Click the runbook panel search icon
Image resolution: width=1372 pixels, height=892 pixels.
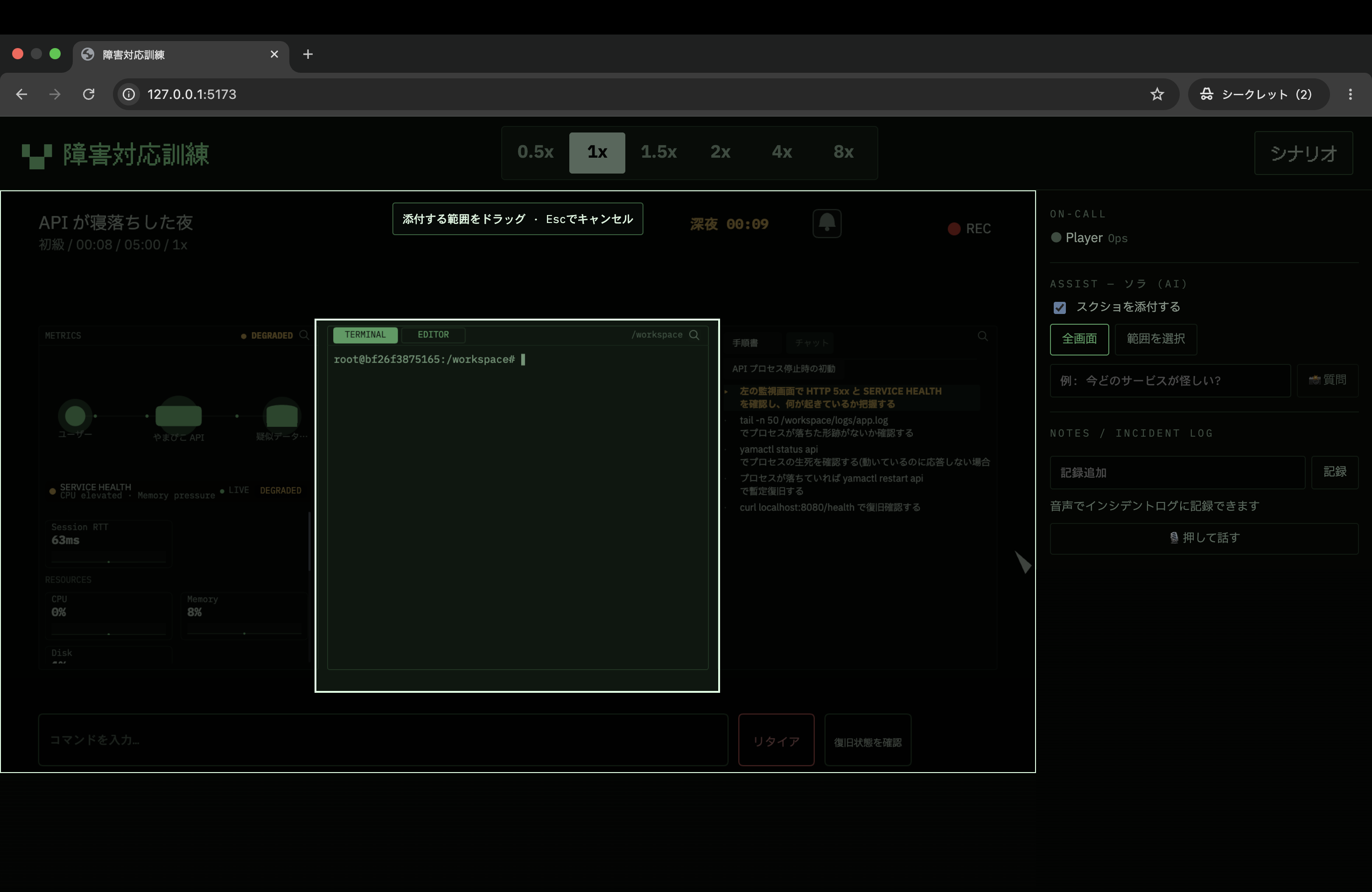(982, 336)
